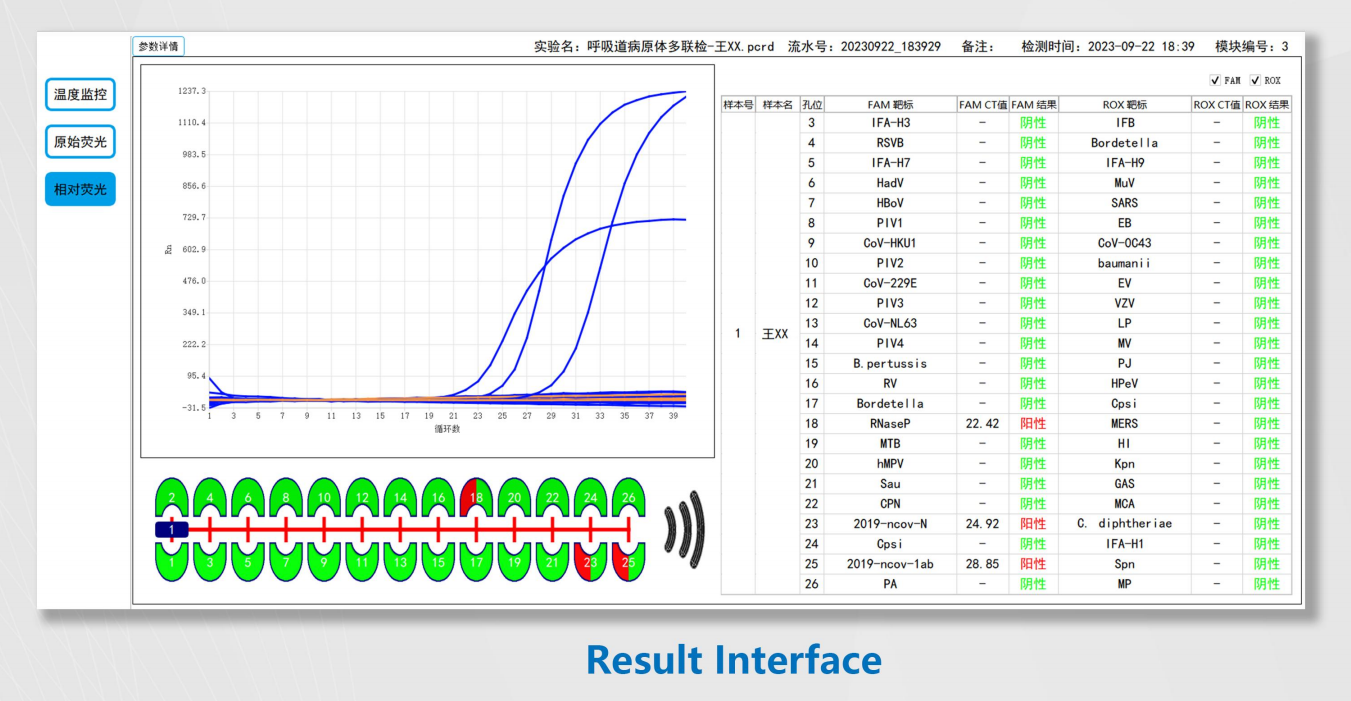
Task: Click green well 13 icon in the bottom row
Action: click(400, 561)
